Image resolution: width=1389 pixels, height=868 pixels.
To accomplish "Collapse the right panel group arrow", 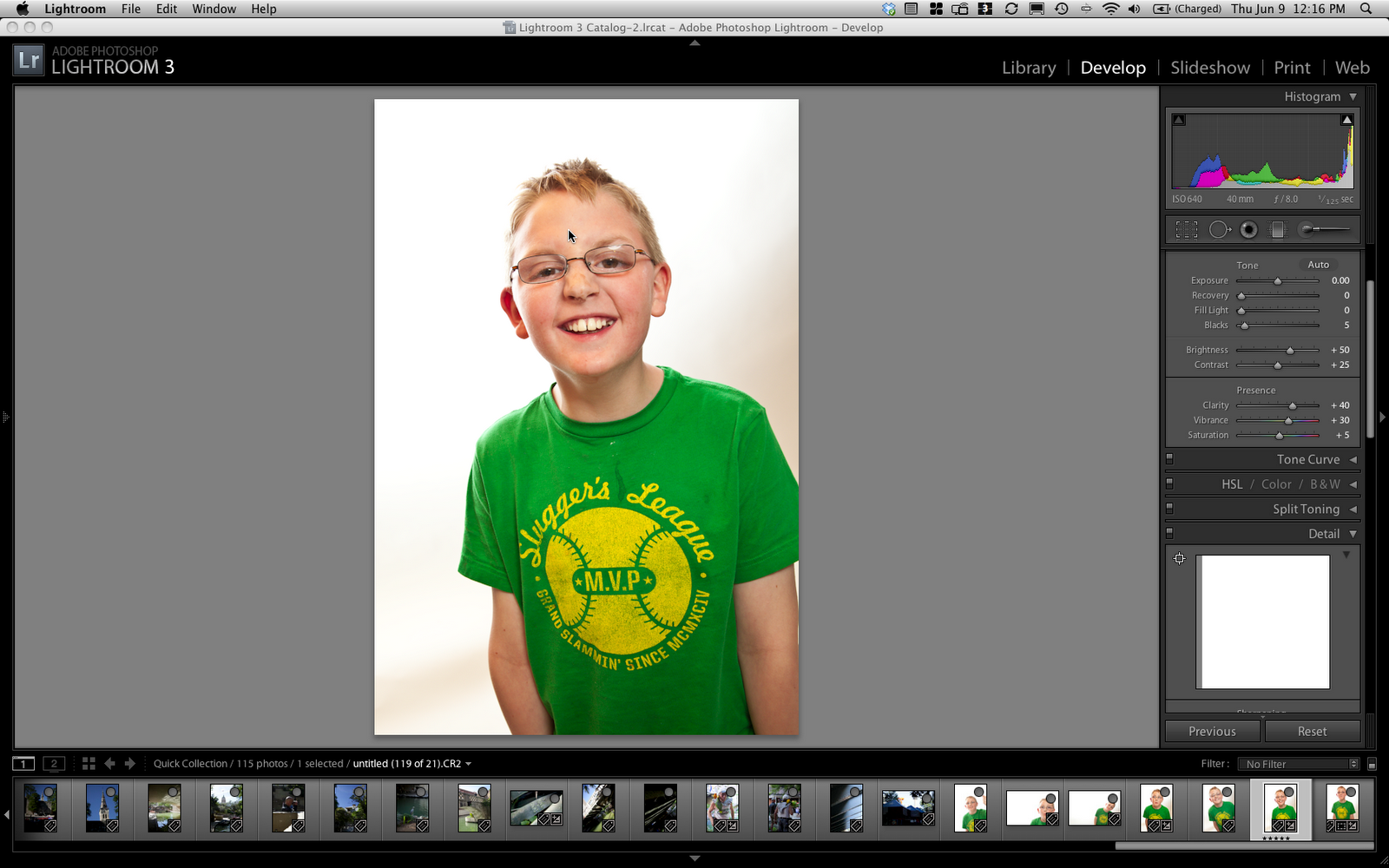I will 1382,418.
